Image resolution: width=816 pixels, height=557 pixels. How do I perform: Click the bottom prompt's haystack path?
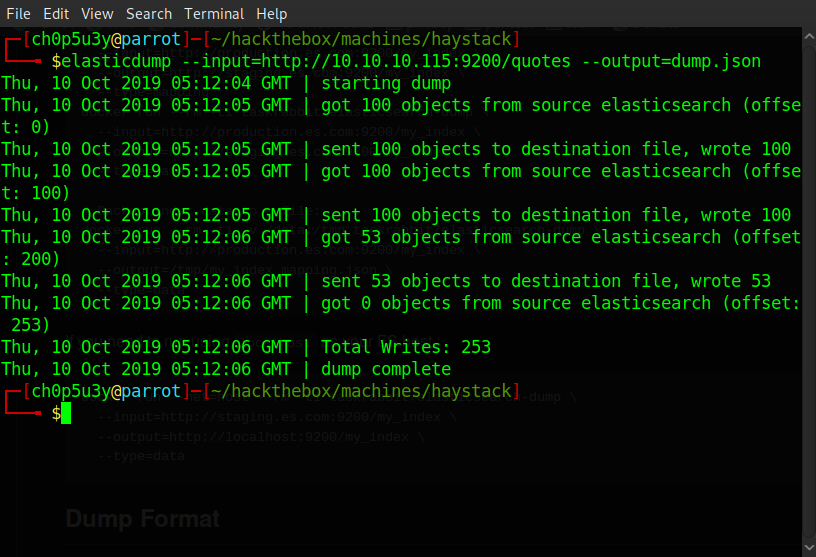tap(361, 391)
